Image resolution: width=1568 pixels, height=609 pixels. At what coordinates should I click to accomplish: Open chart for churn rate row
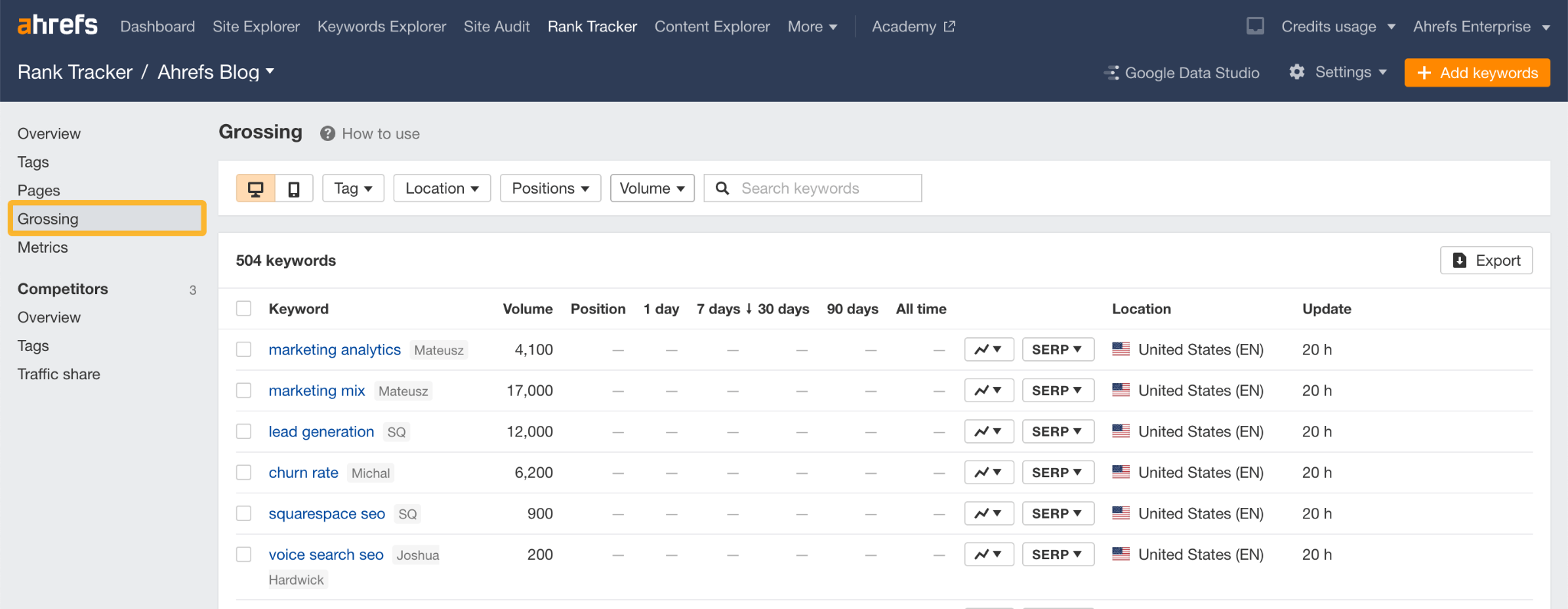(989, 473)
